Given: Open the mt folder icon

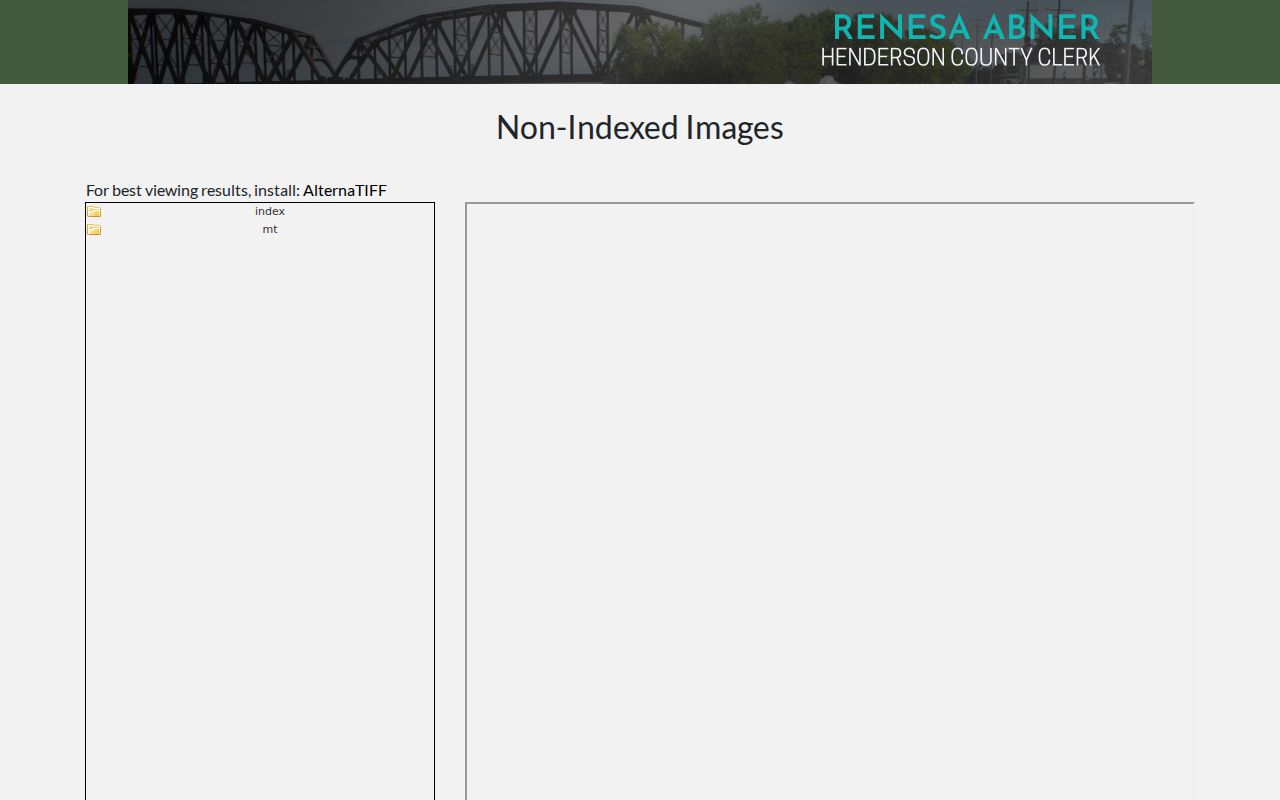Looking at the screenshot, I should (x=94, y=229).
